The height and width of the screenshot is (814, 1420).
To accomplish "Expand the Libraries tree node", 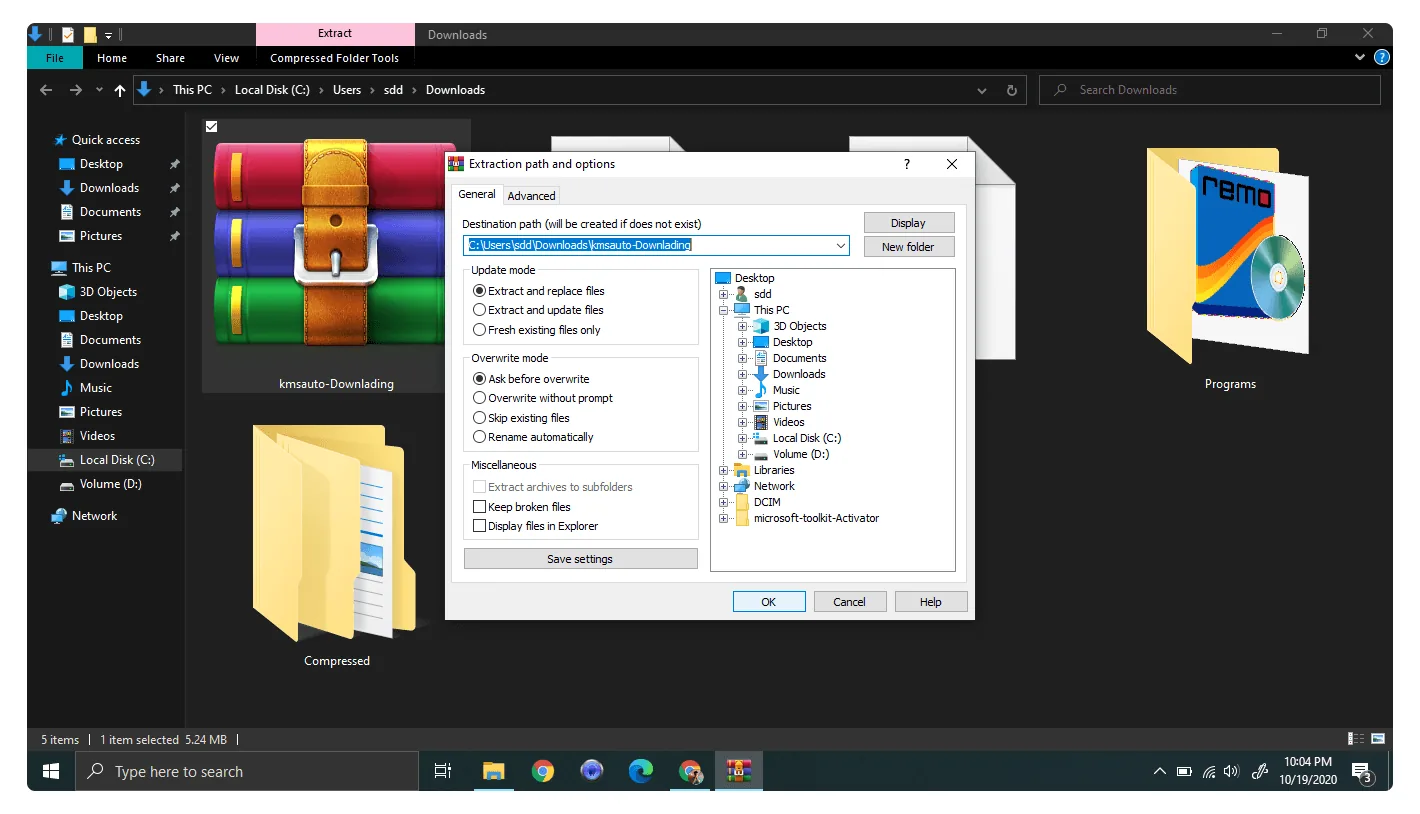I will 723,470.
